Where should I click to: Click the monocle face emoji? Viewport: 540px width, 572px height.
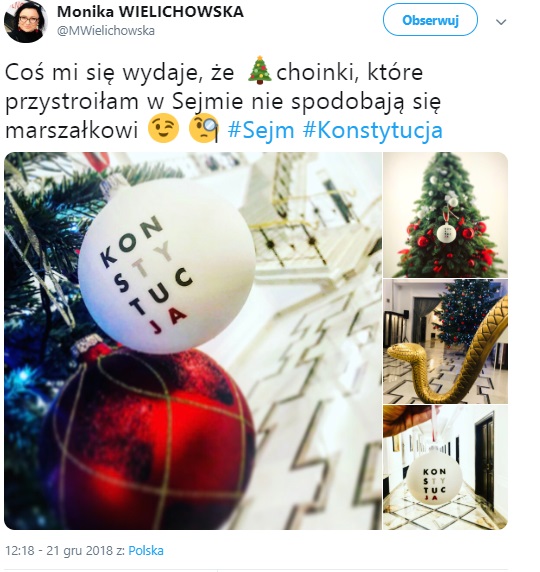[204, 129]
